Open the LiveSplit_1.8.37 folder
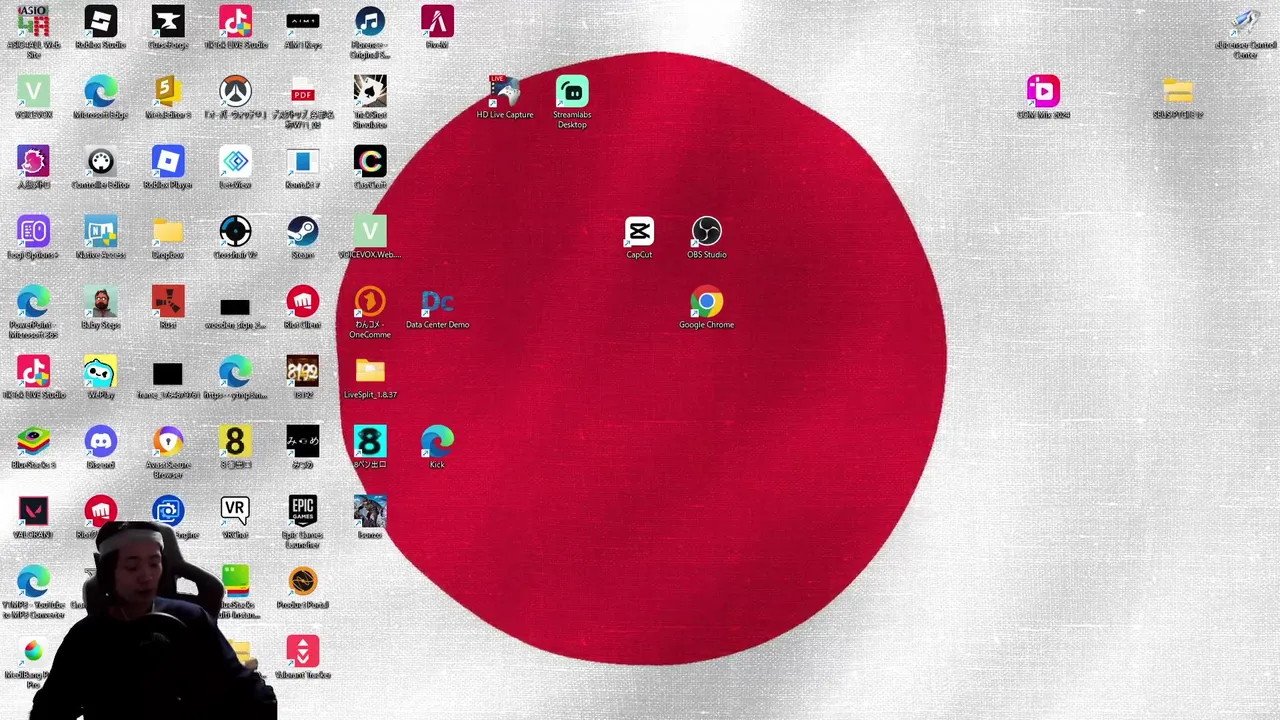The width and height of the screenshot is (1280, 720). (x=370, y=372)
